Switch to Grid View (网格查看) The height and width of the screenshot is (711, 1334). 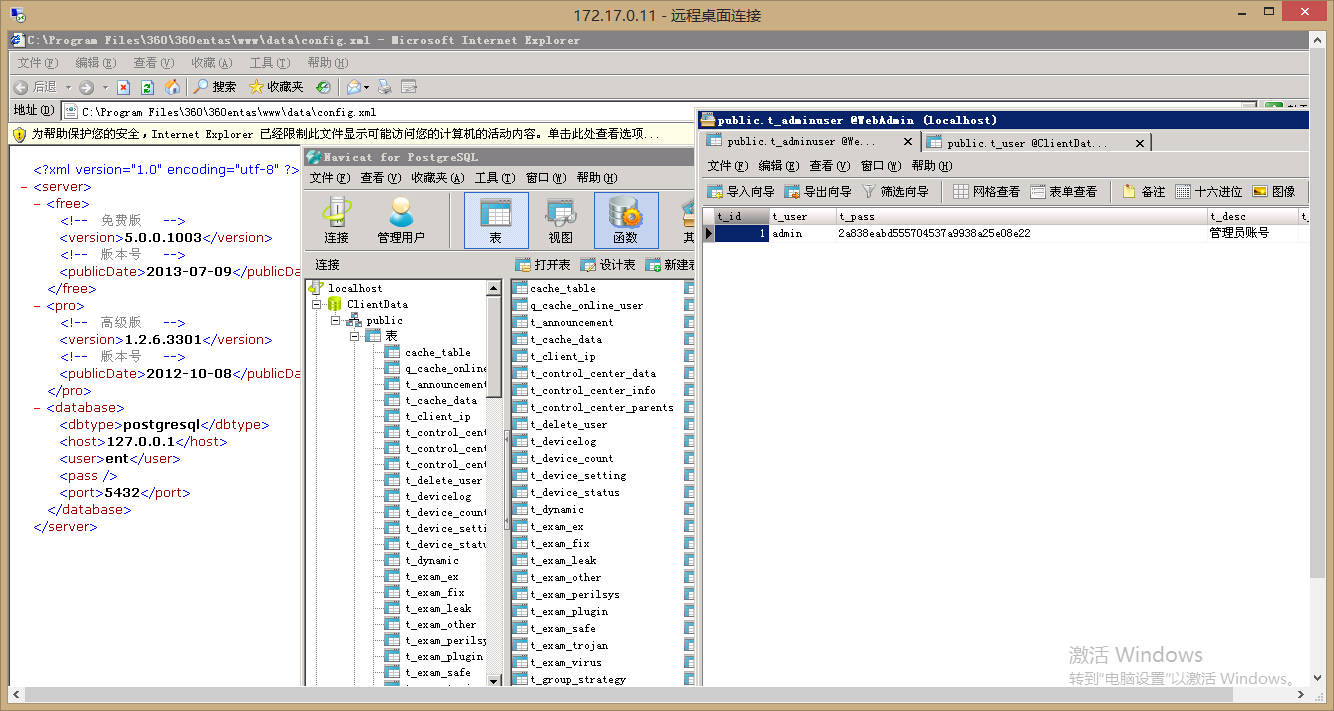(x=986, y=191)
